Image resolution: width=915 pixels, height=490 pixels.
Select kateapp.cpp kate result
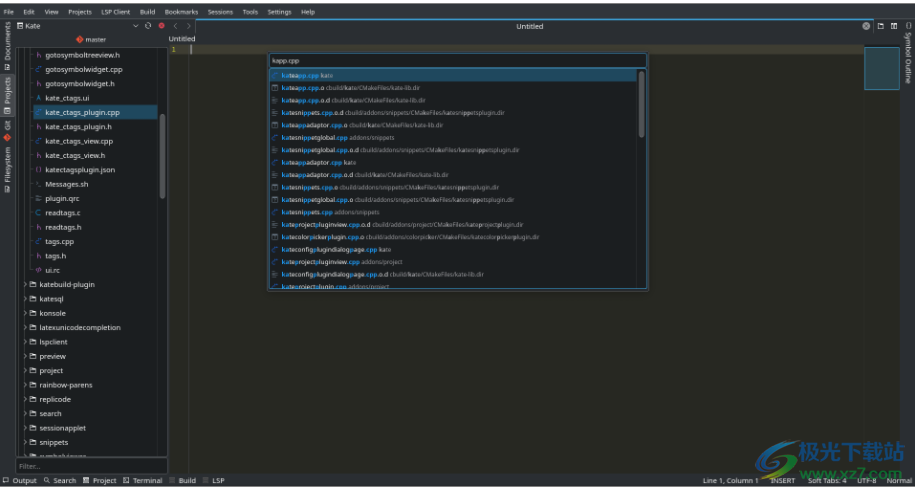coord(453,75)
